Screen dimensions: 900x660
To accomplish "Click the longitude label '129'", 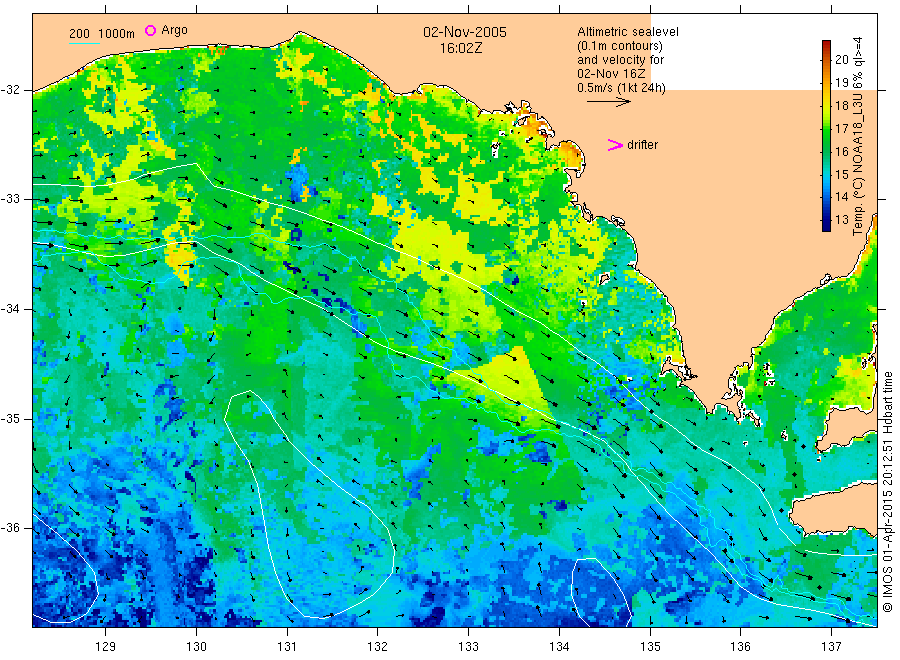I will point(106,647).
